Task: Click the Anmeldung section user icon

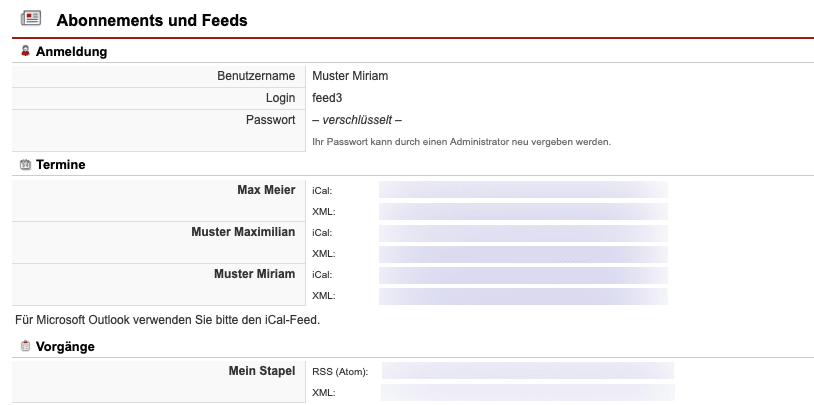Action: pyautogui.click(x=25, y=51)
